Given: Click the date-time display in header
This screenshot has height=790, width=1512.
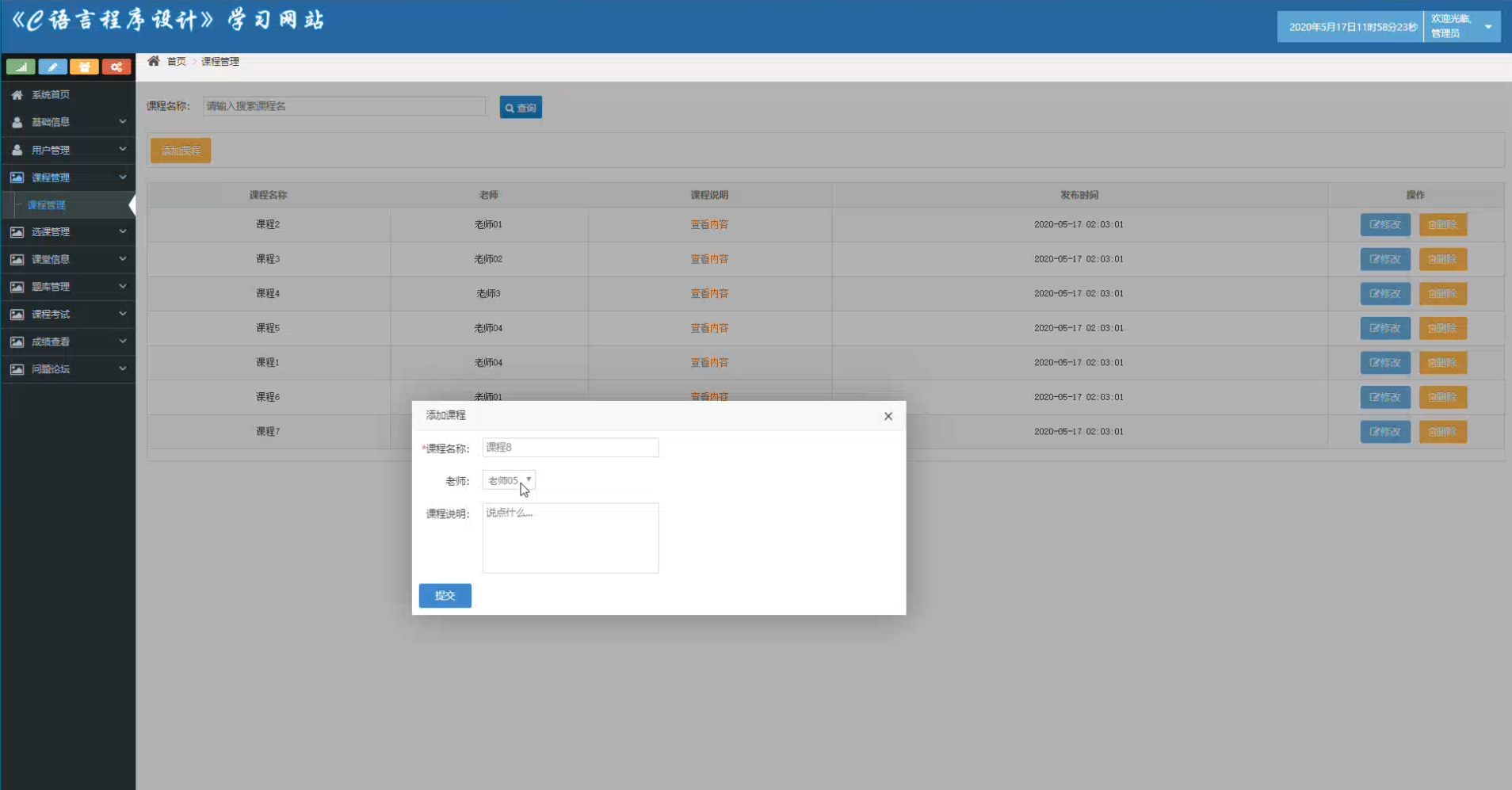Looking at the screenshot, I should [1352, 27].
